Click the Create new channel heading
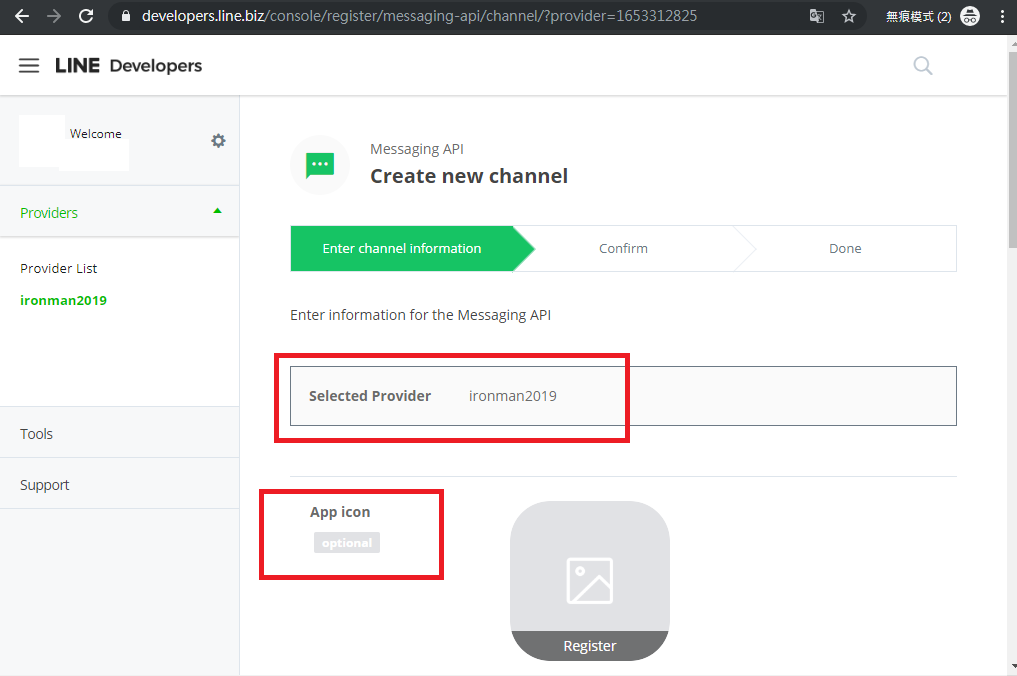 coord(469,176)
